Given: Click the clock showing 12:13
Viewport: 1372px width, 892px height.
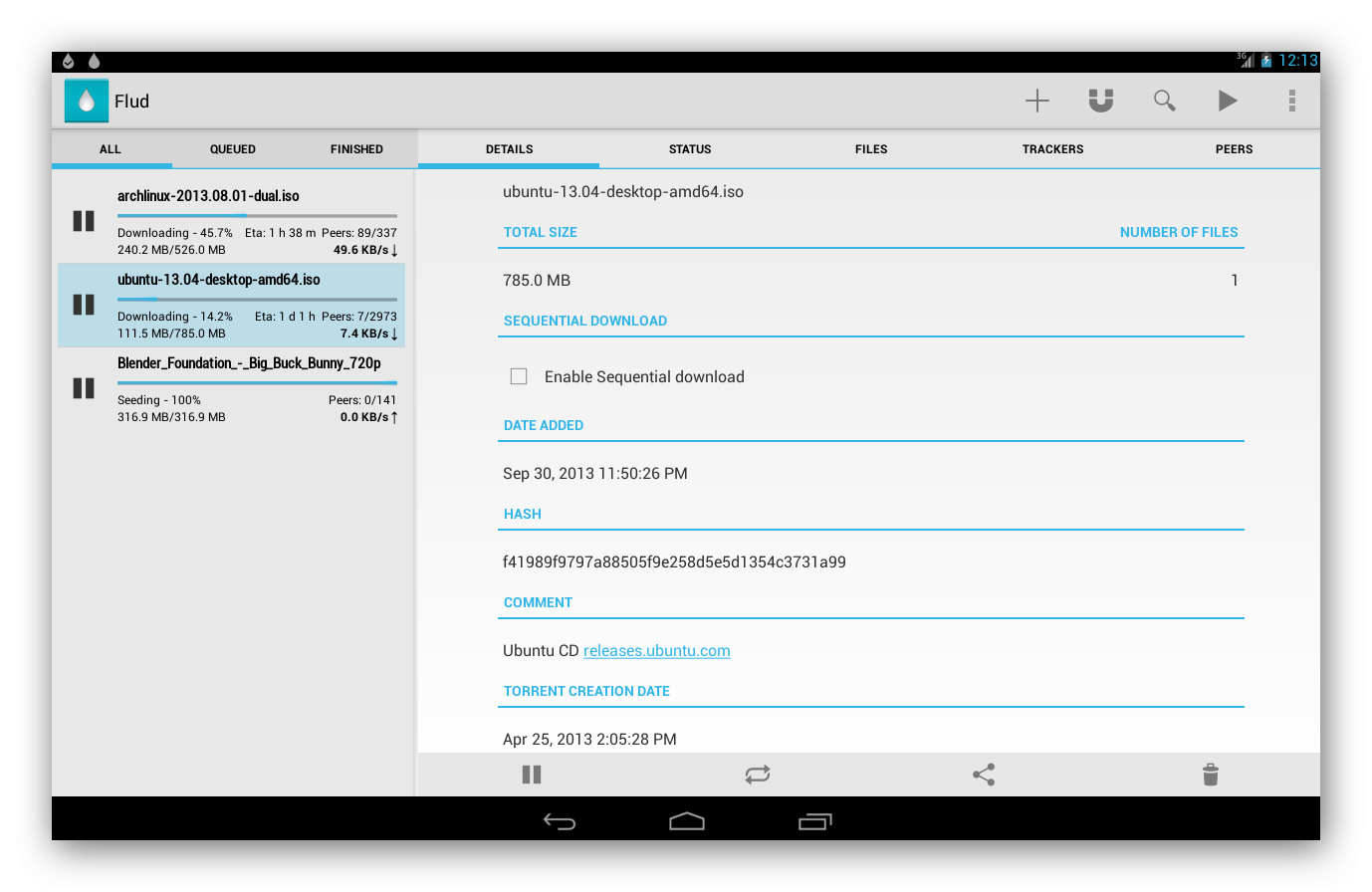Looking at the screenshot, I should 1298,61.
